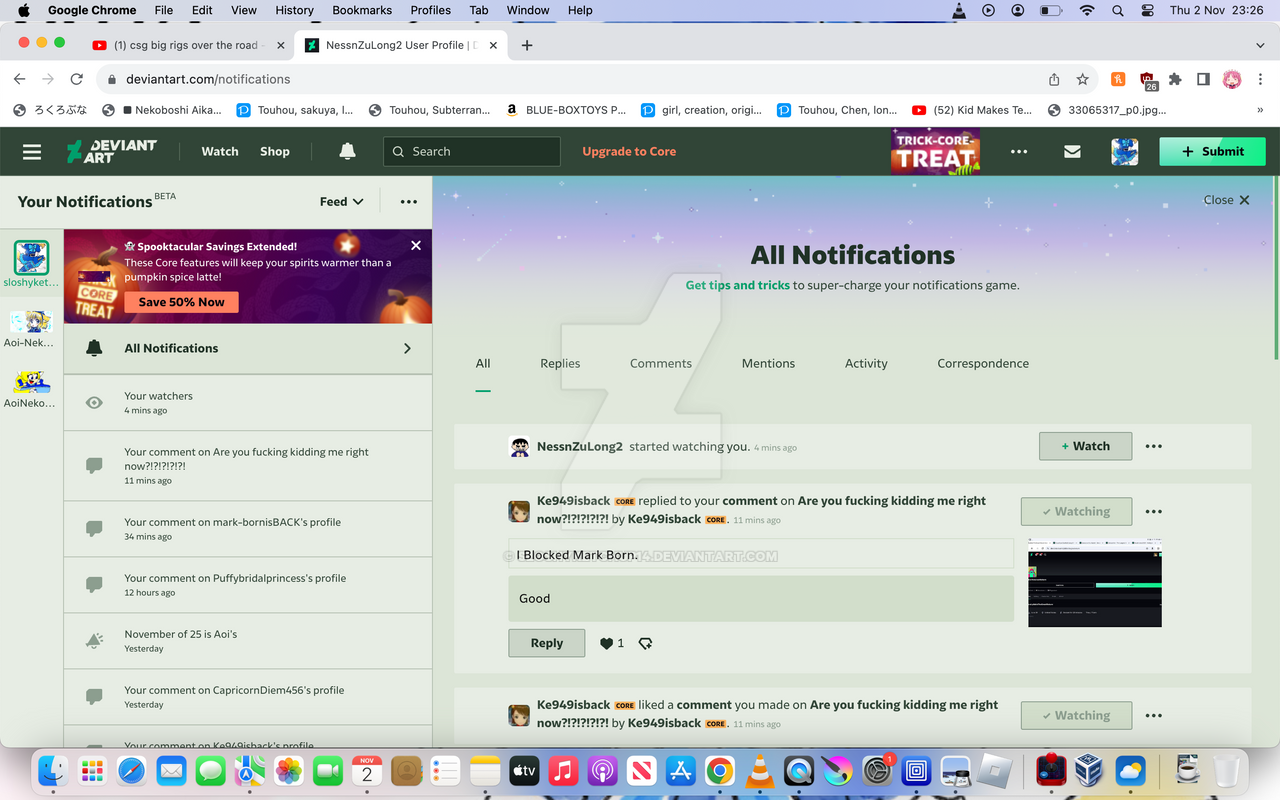The width and height of the screenshot is (1280, 800).
Task: Click the Watch button for NessnZuLong2
Action: [1085, 446]
